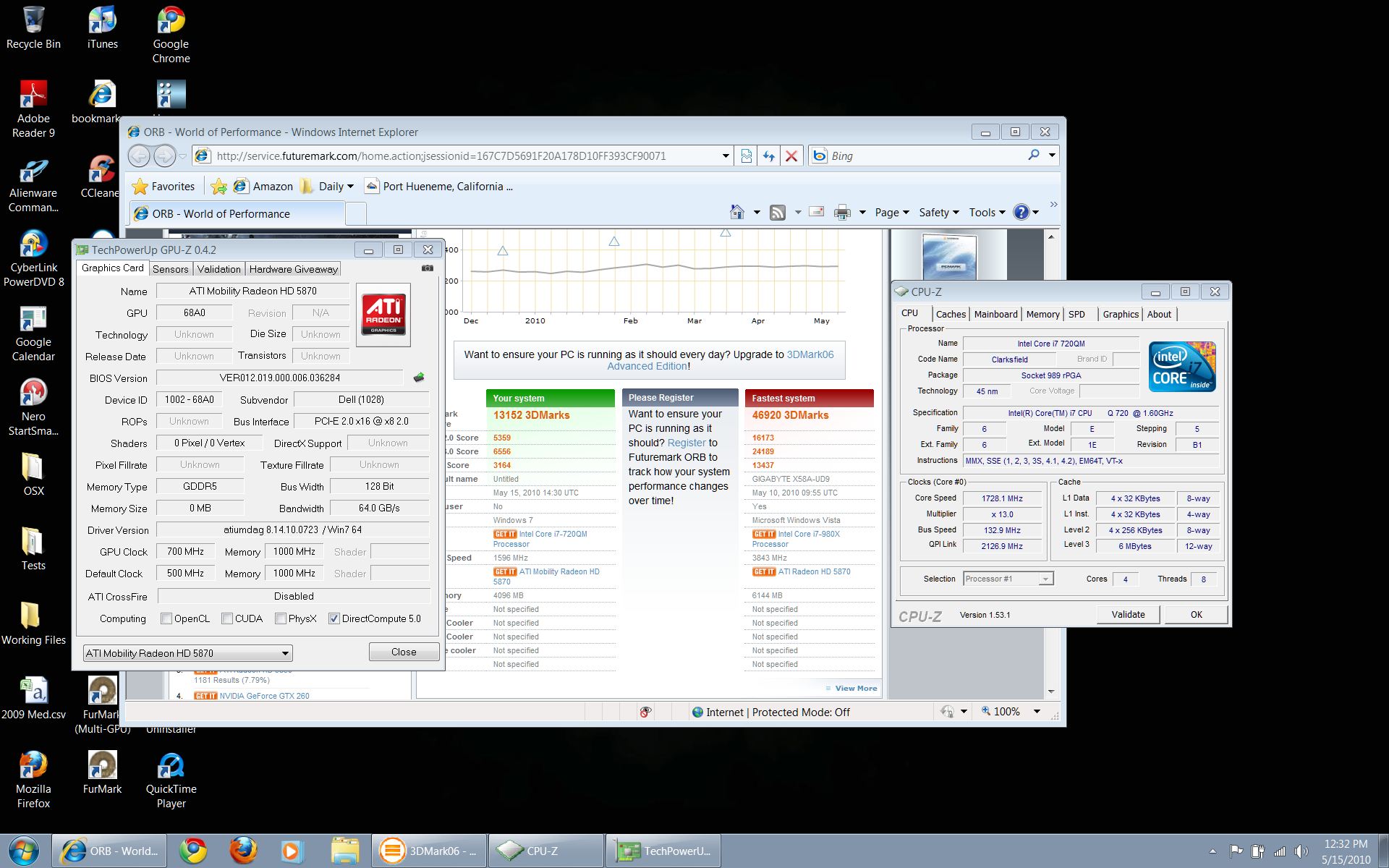The width and height of the screenshot is (1389, 868).
Task: Click into the Bing search box
Action: click(925, 156)
